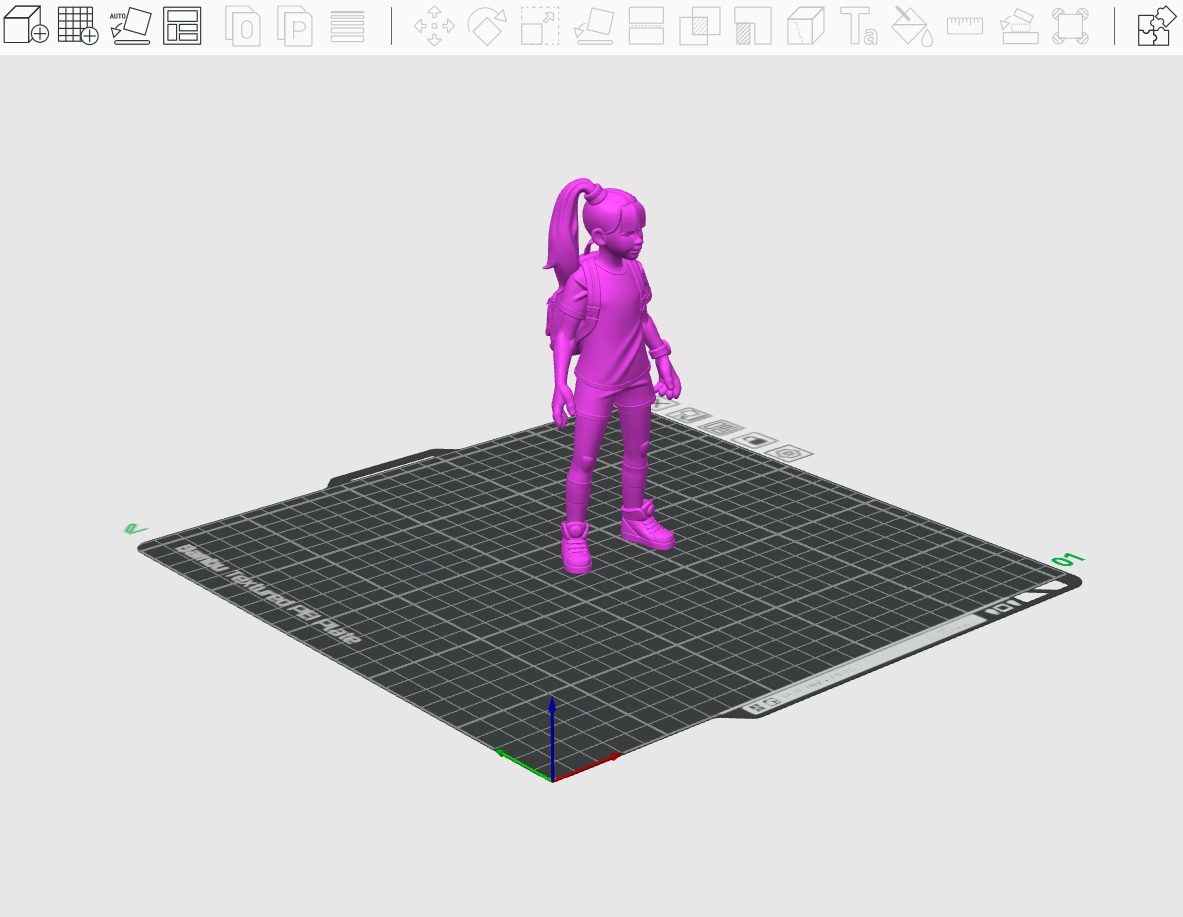Screen dimensions: 1183x917
Task: Select the Brim Ears tool
Action: 1071,25
